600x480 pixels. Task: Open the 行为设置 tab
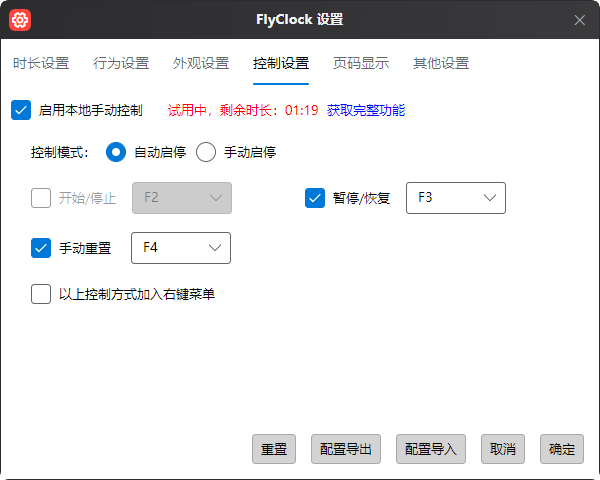(x=121, y=63)
